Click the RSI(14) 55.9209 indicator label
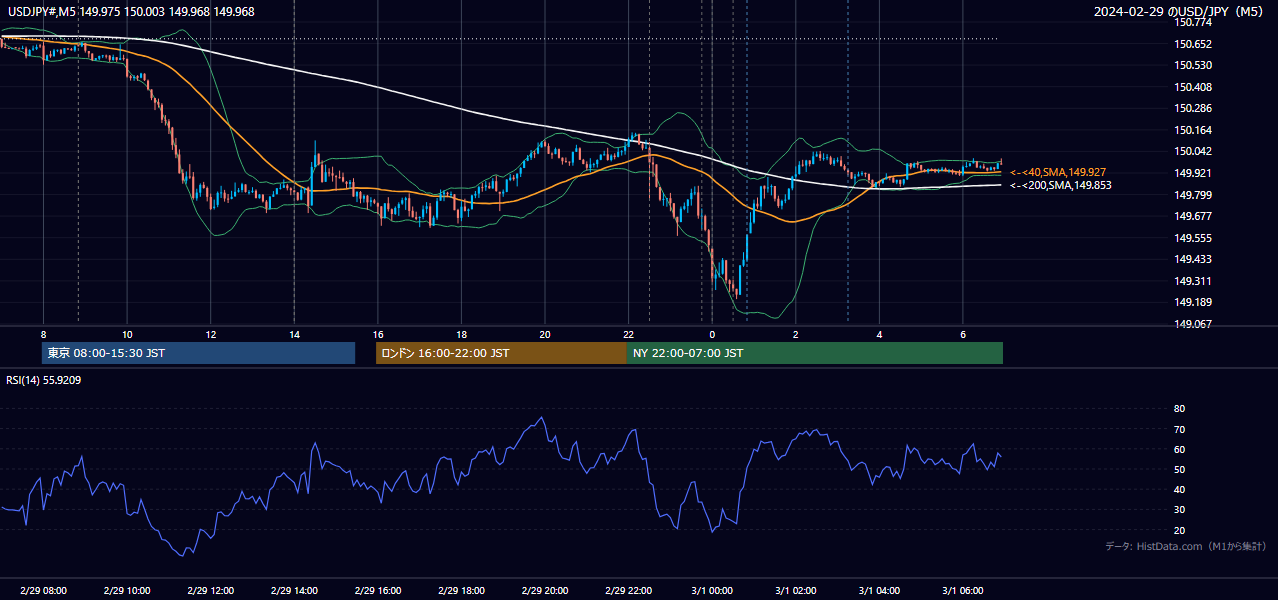1278x600 pixels. (43, 380)
